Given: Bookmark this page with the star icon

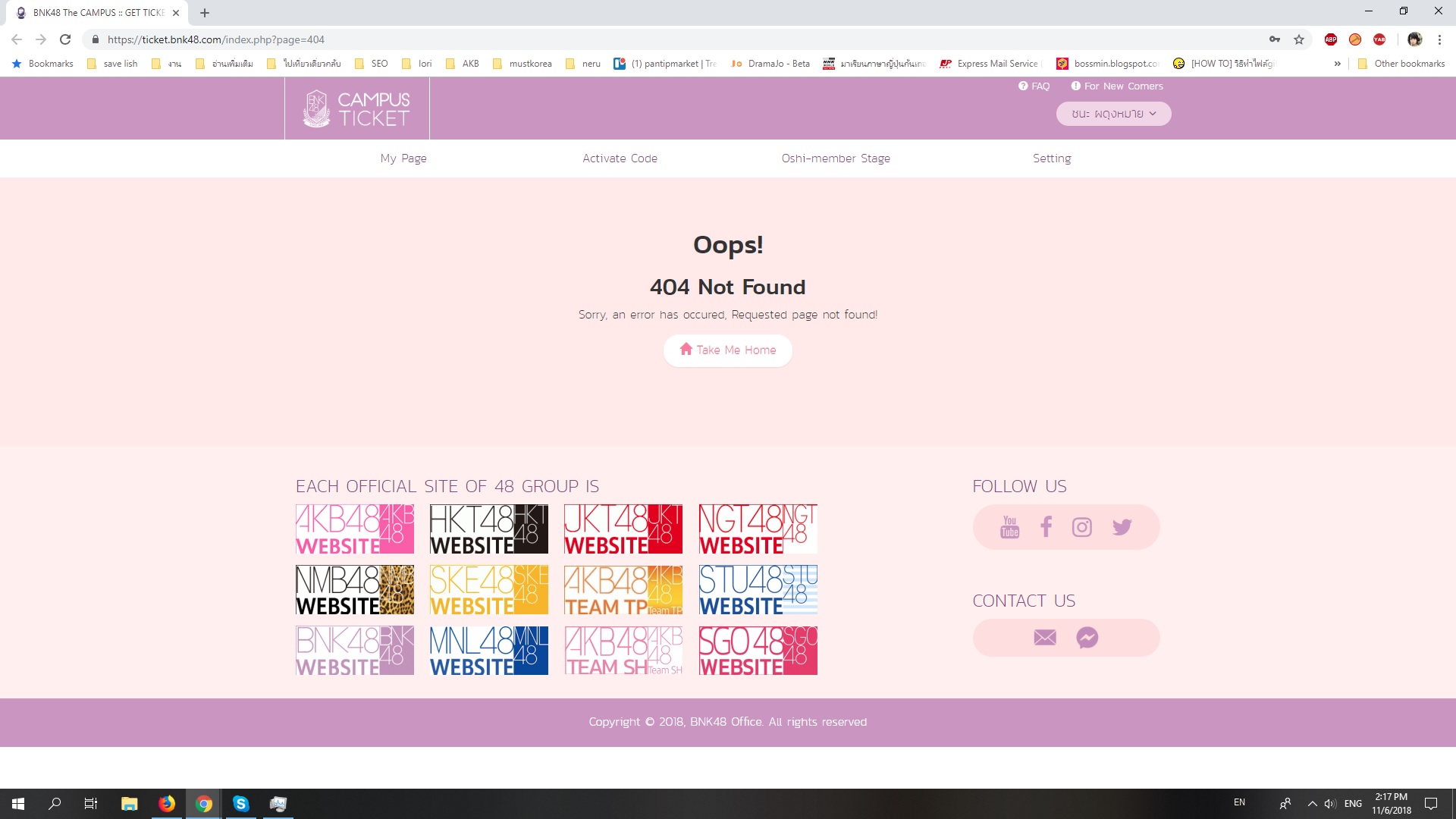Looking at the screenshot, I should click(1299, 39).
